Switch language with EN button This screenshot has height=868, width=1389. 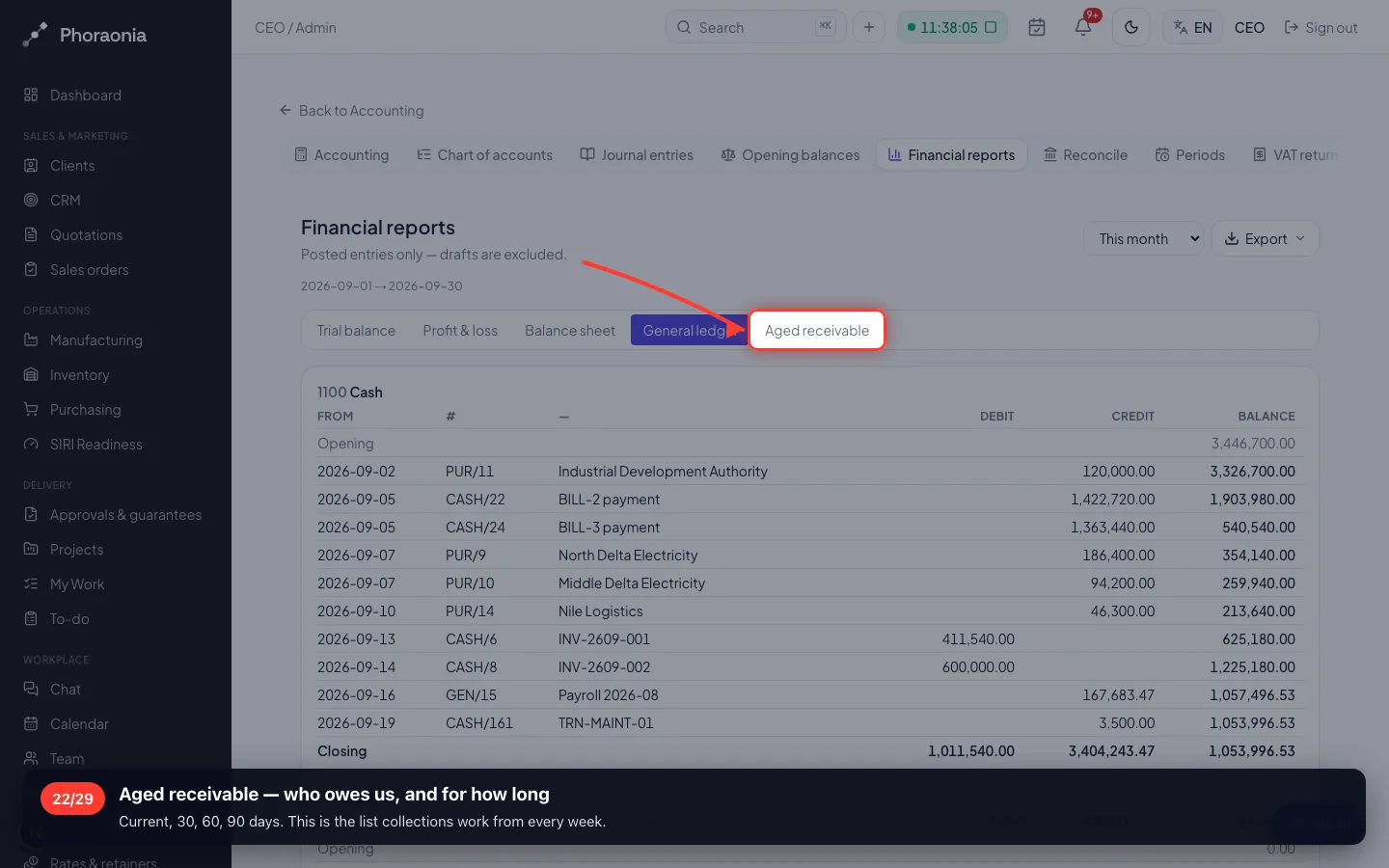tap(1193, 27)
